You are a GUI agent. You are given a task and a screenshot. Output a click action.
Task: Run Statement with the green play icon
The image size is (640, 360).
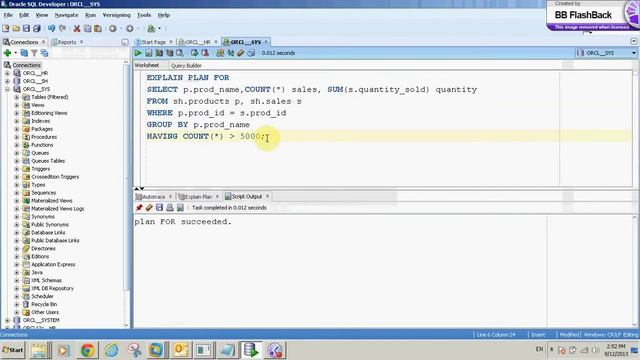[138, 53]
